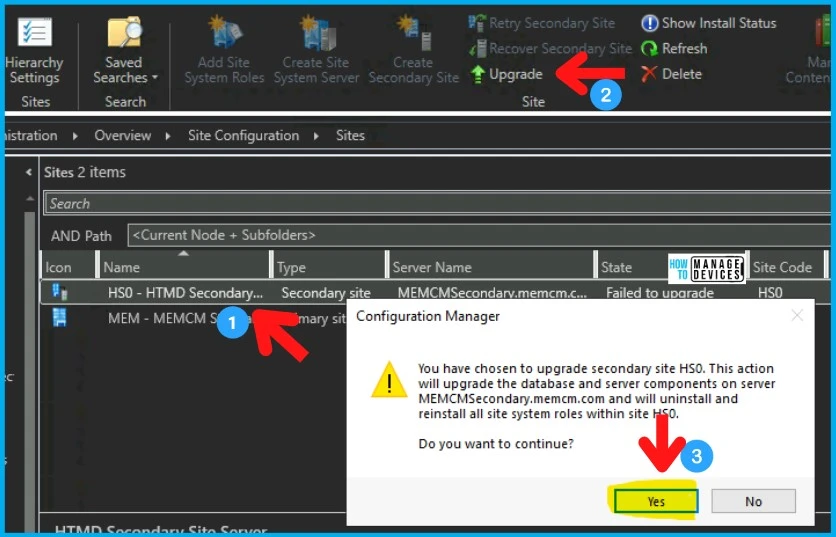
Task: Go to Overview in the breadcrumb
Action: coord(123,135)
